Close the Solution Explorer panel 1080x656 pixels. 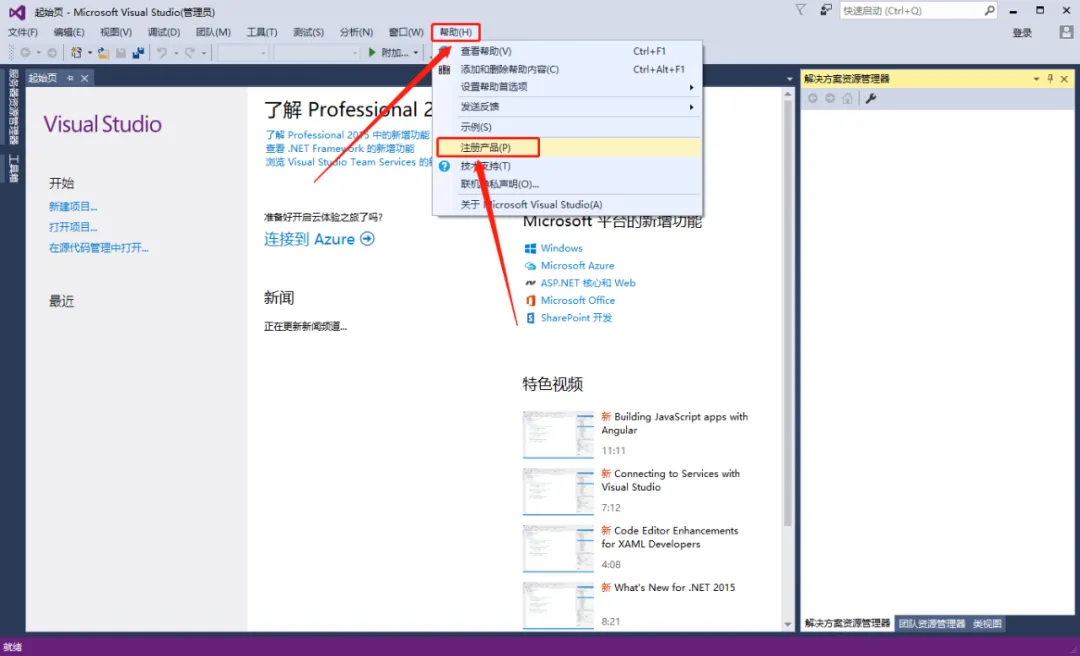pos(1065,79)
